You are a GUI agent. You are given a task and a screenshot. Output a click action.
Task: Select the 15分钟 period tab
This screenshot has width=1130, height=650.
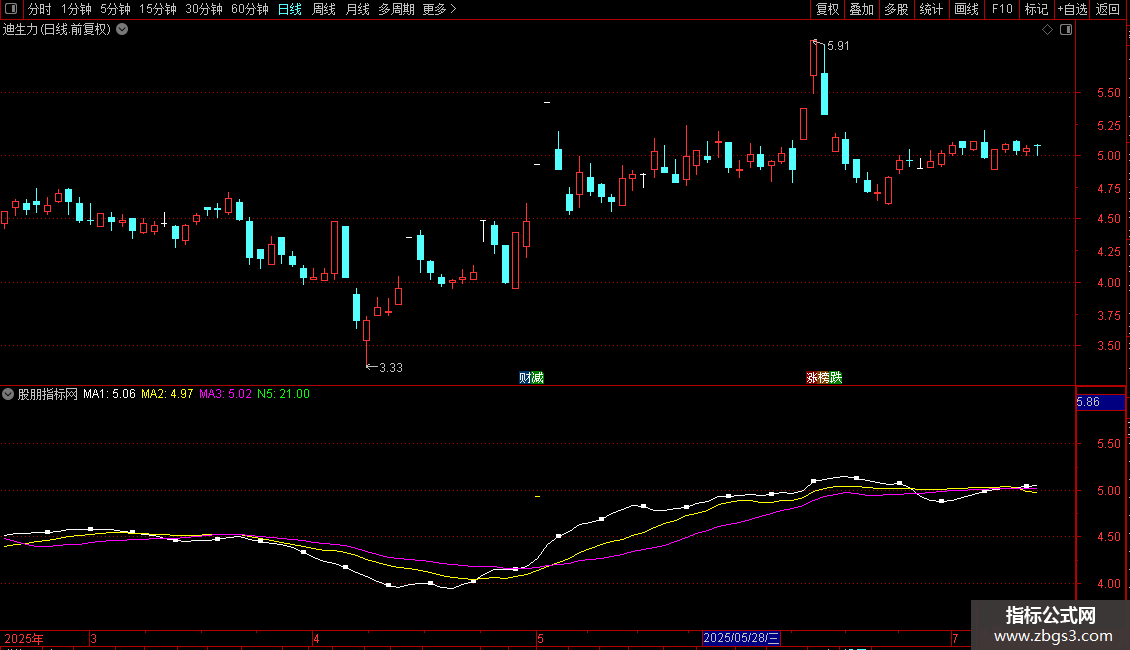(x=157, y=9)
